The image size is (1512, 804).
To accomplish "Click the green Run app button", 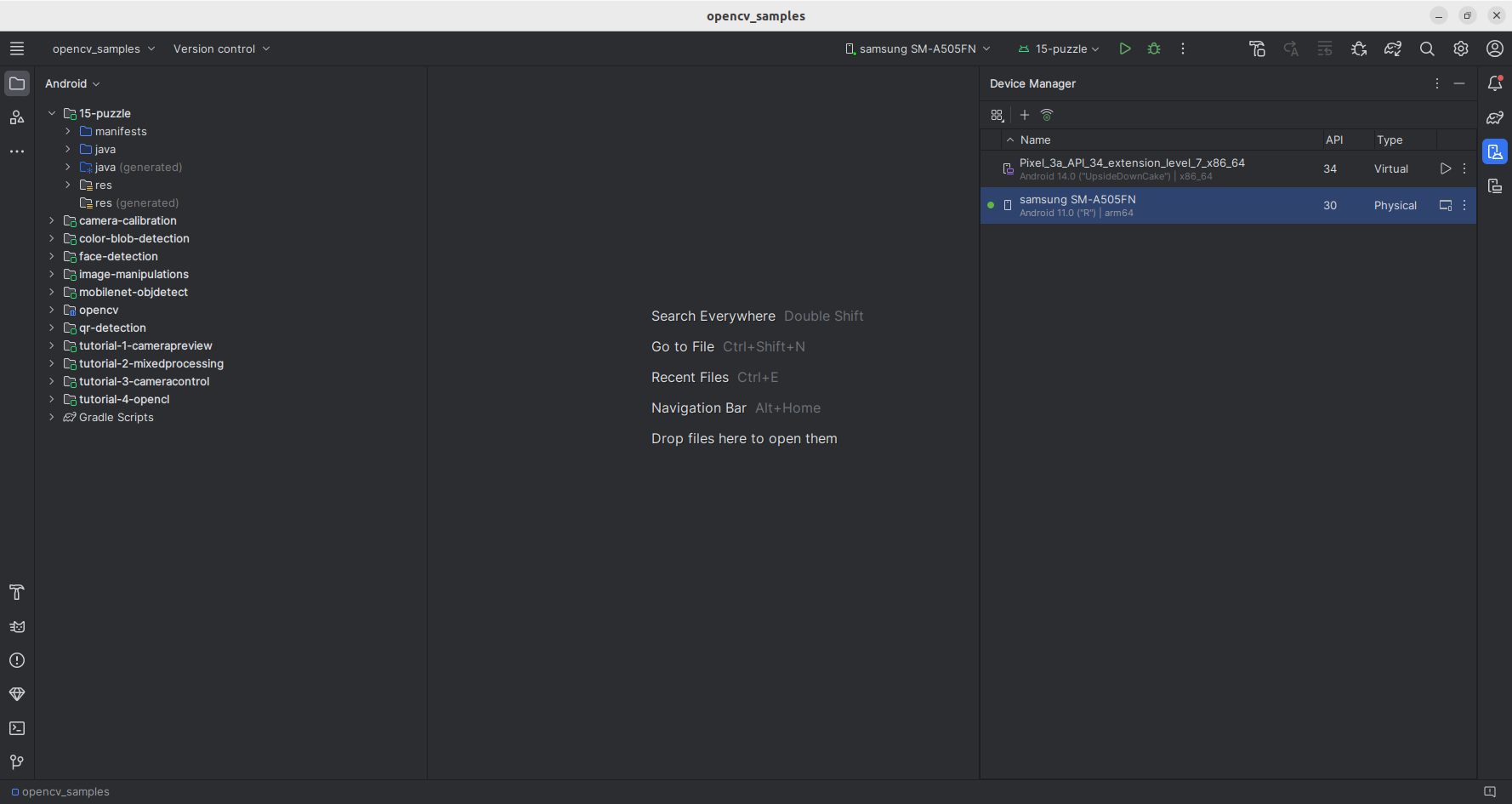I will (1124, 48).
